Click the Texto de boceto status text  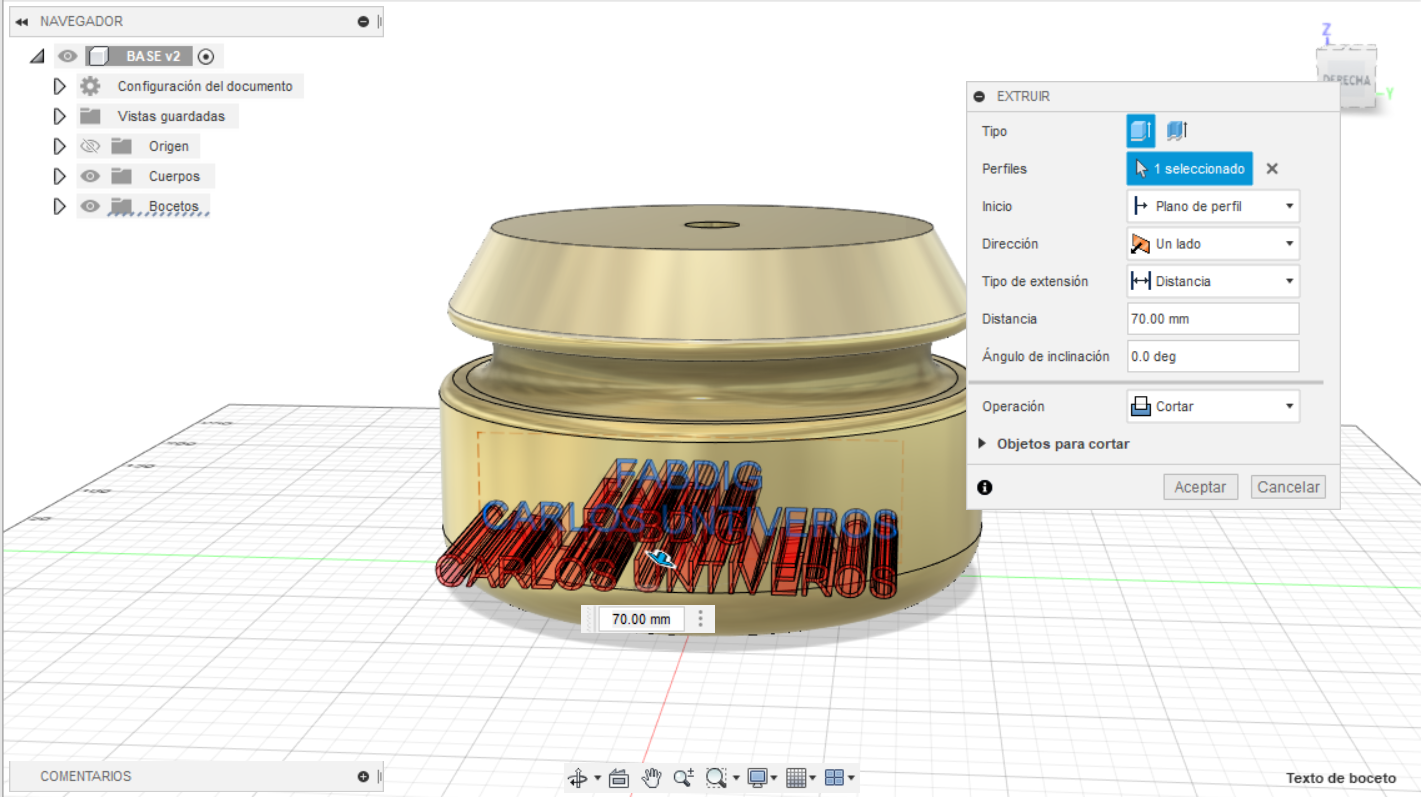coord(1341,778)
